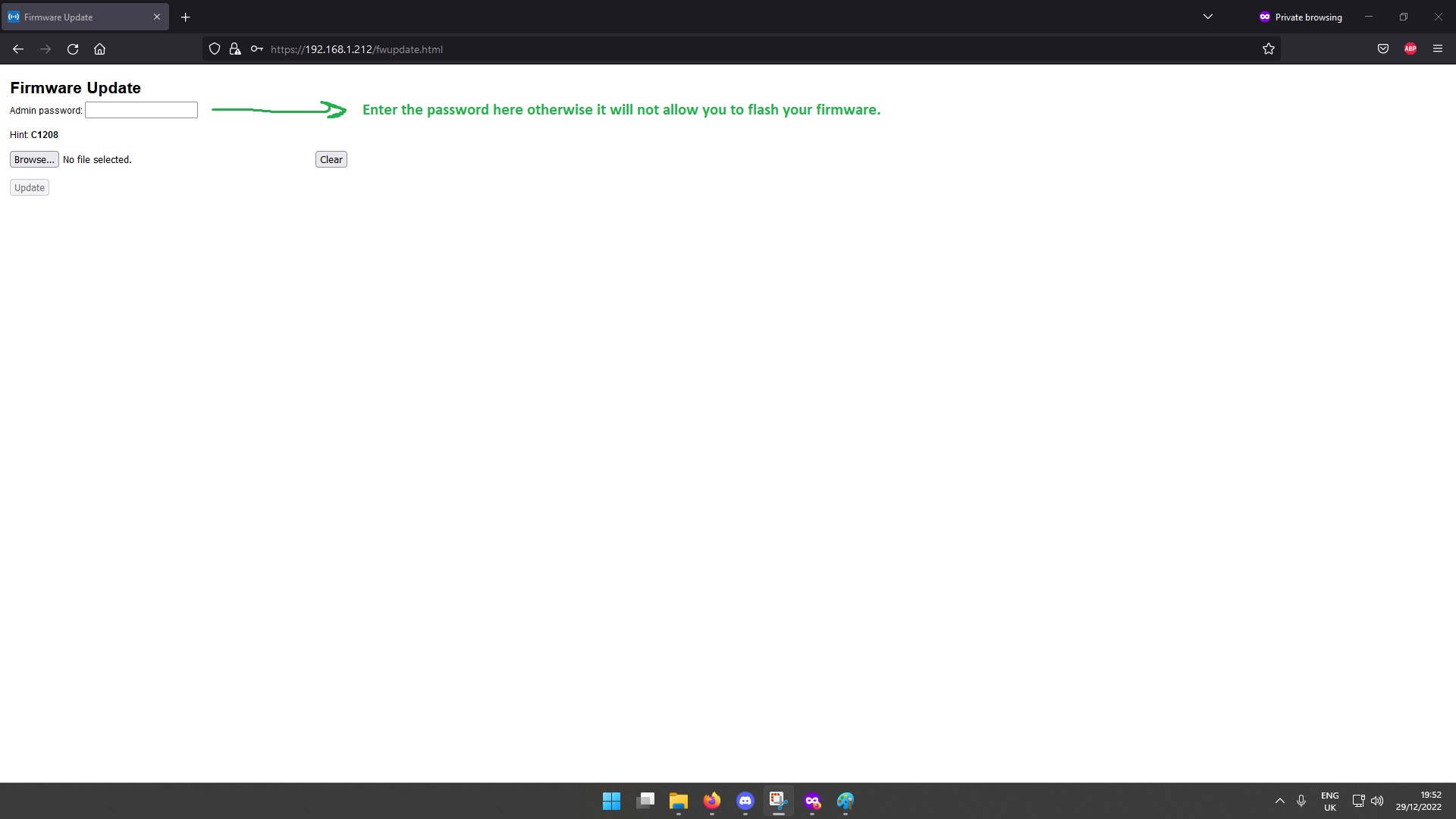Click the Update button

click(x=30, y=187)
